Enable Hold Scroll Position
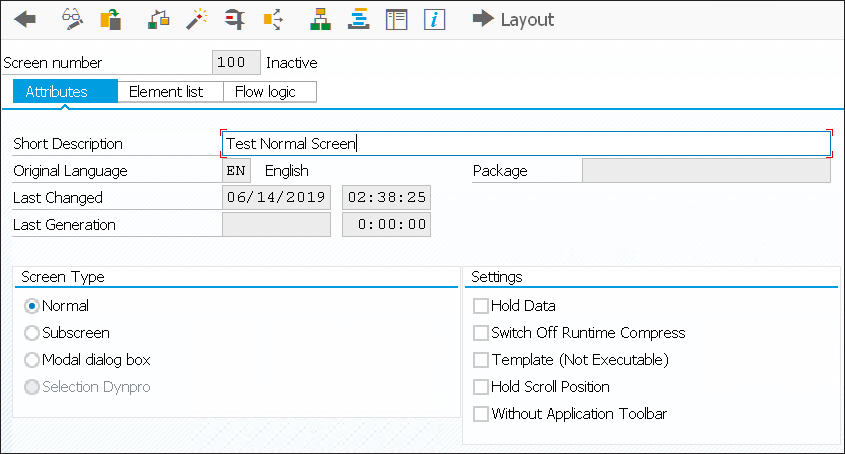The height and width of the screenshot is (454, 845). coord(481,387)
